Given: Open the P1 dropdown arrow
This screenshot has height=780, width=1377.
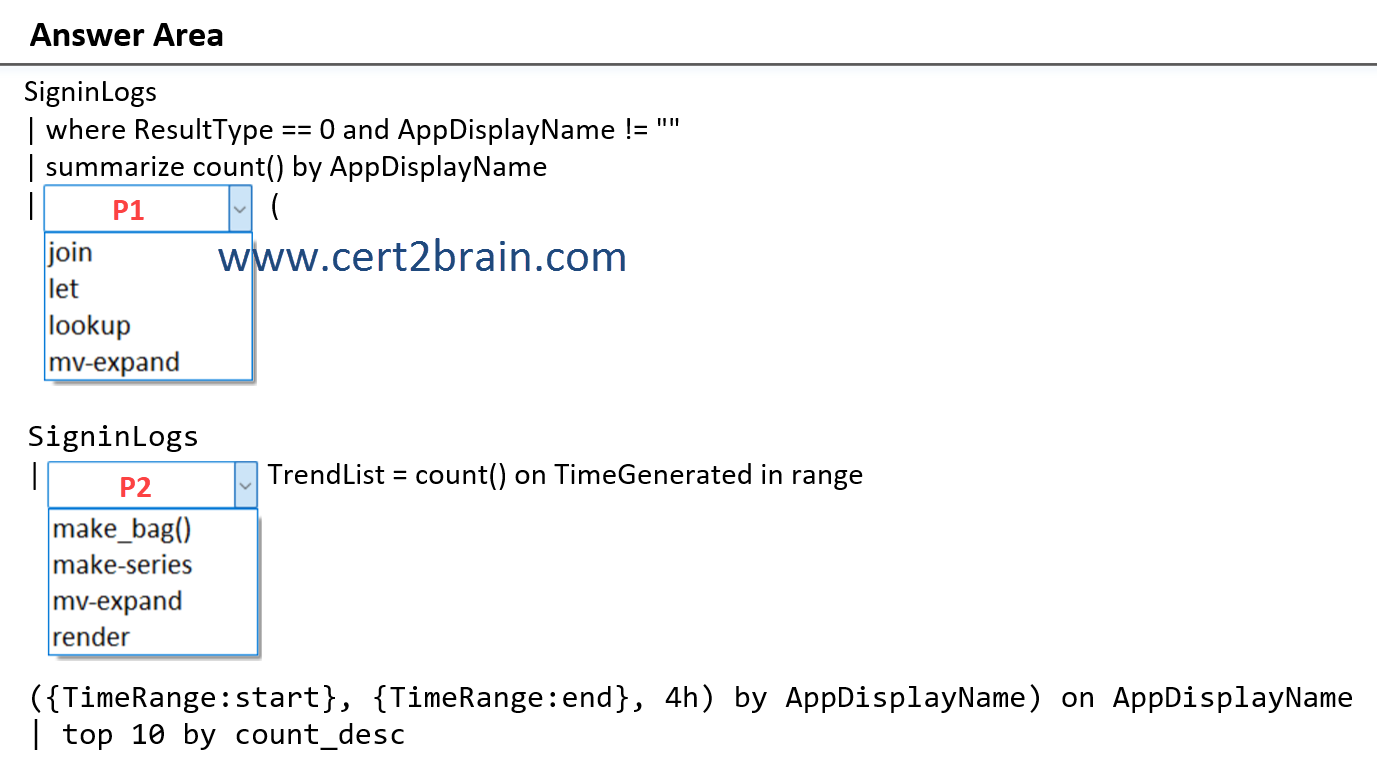Looking at the screenshot, I should coord(239,208).
